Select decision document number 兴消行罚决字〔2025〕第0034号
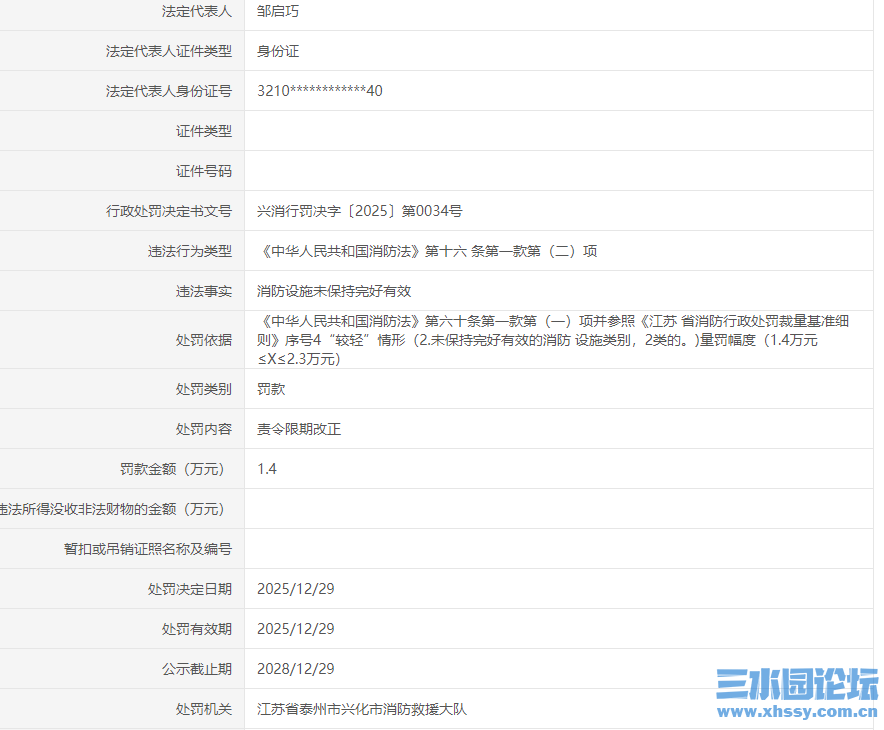Screen dimensions: 884x730 pyautogui.click(x=360, y=211)
